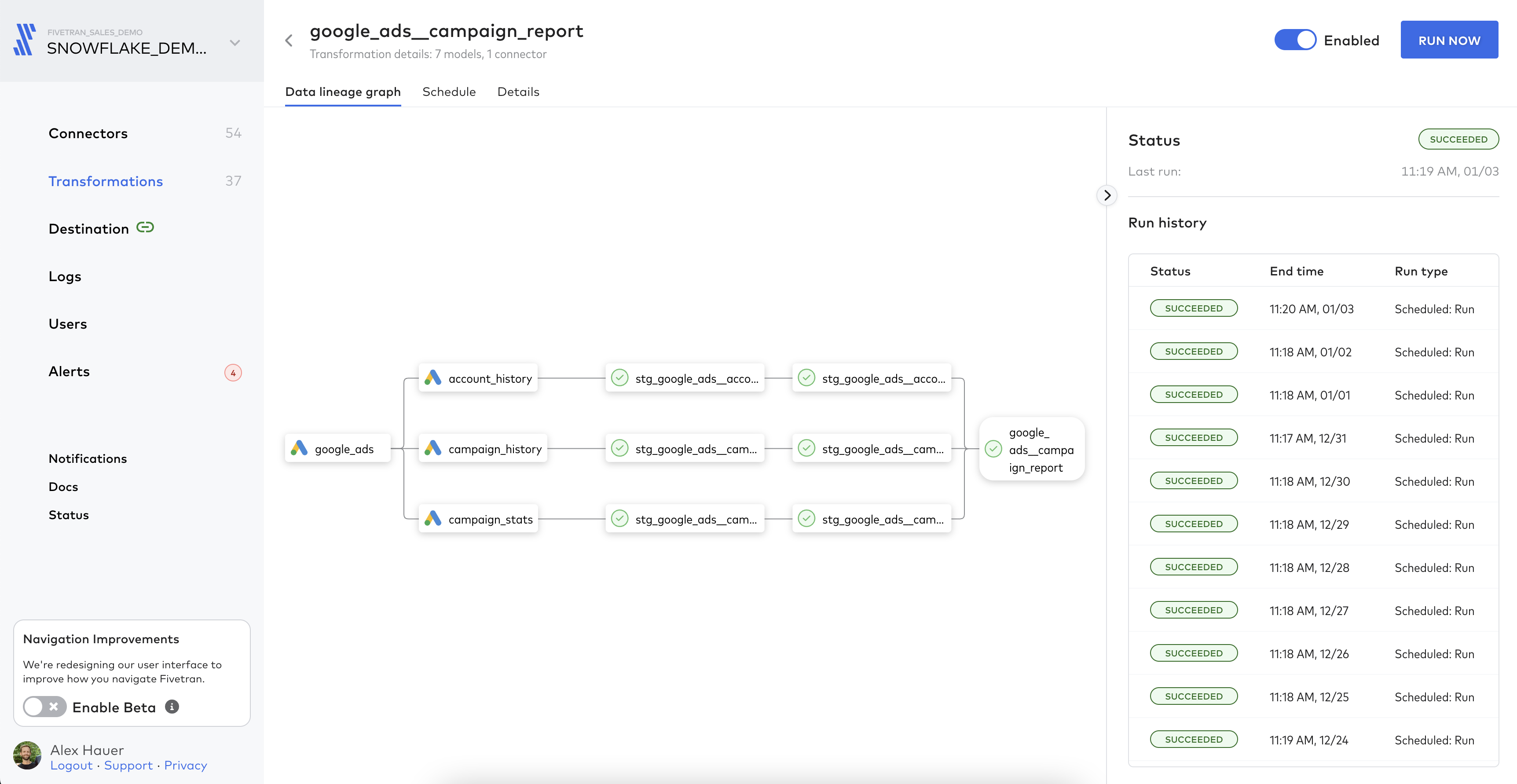Open the Status page sidebar link
This screenshot has height=784, width=1517.
point(68,515)
